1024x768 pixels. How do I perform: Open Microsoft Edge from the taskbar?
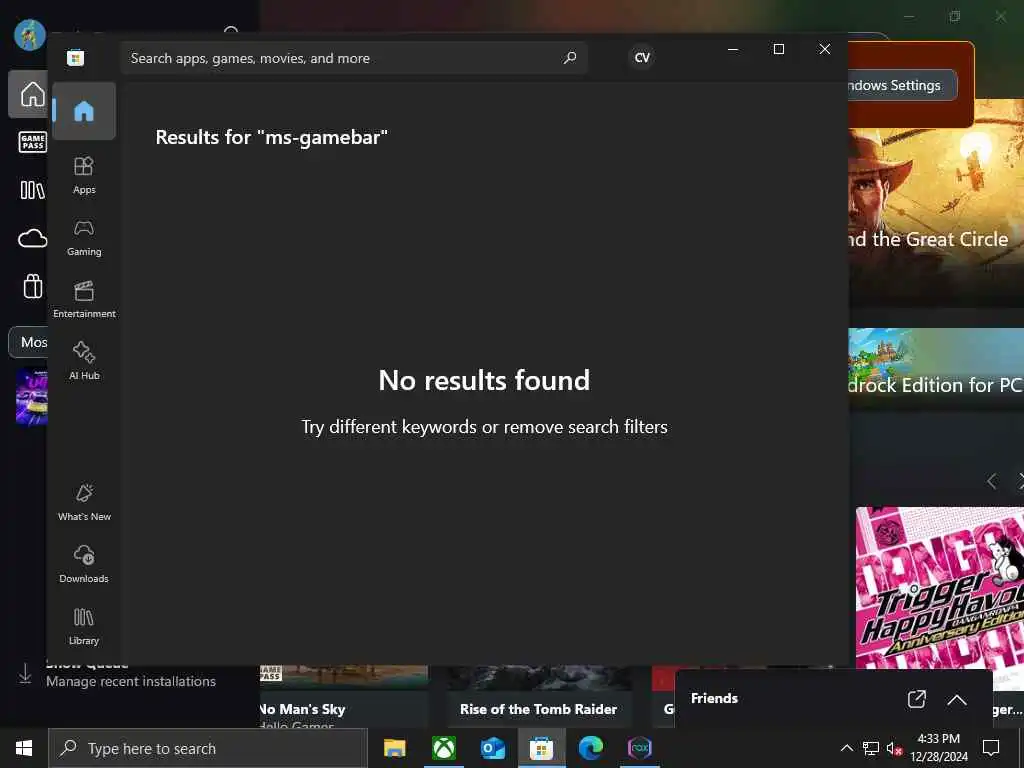tap(590, 748)
